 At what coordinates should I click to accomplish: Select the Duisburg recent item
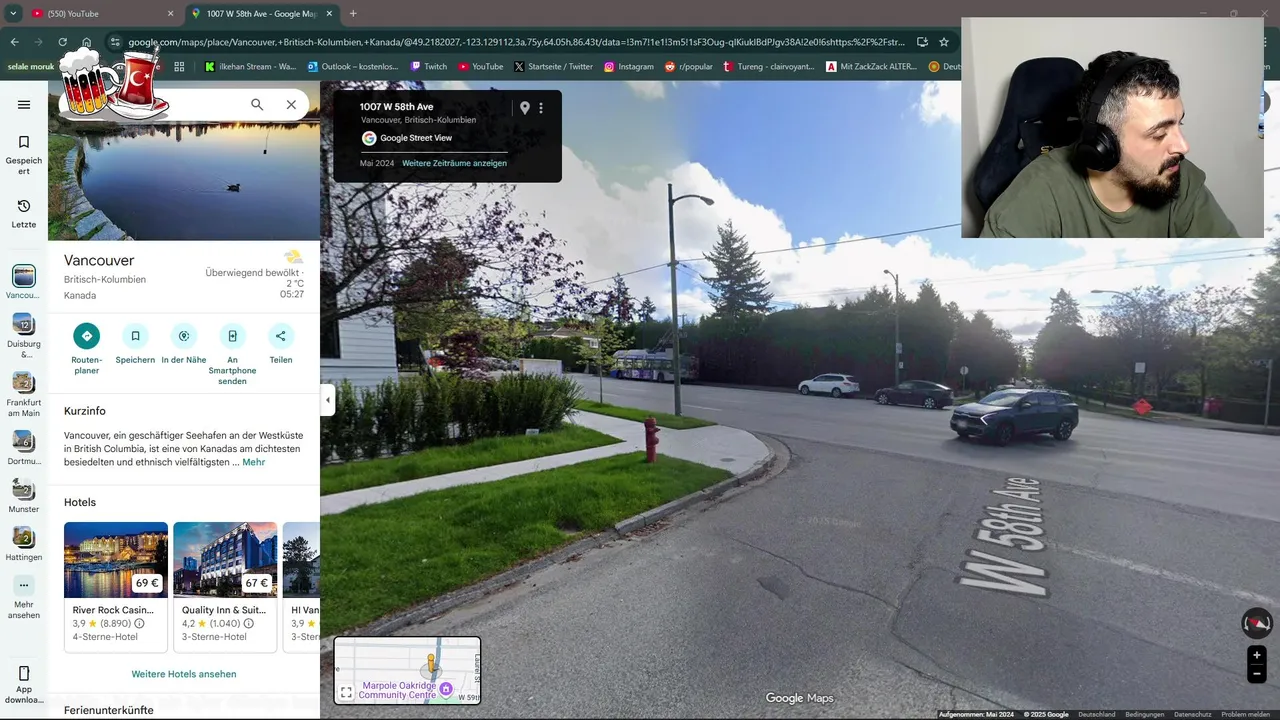click(24, 336)
